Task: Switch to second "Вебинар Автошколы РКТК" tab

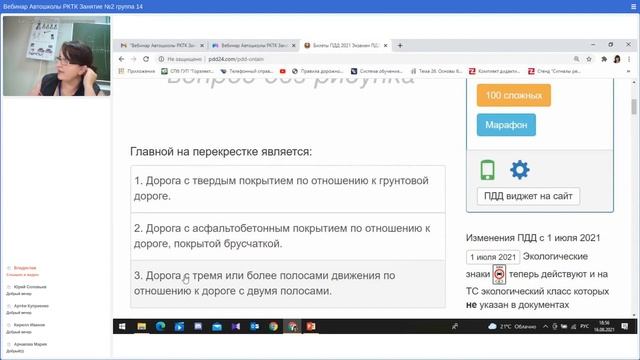Action: pyautogui.click(x=254, y=45)
